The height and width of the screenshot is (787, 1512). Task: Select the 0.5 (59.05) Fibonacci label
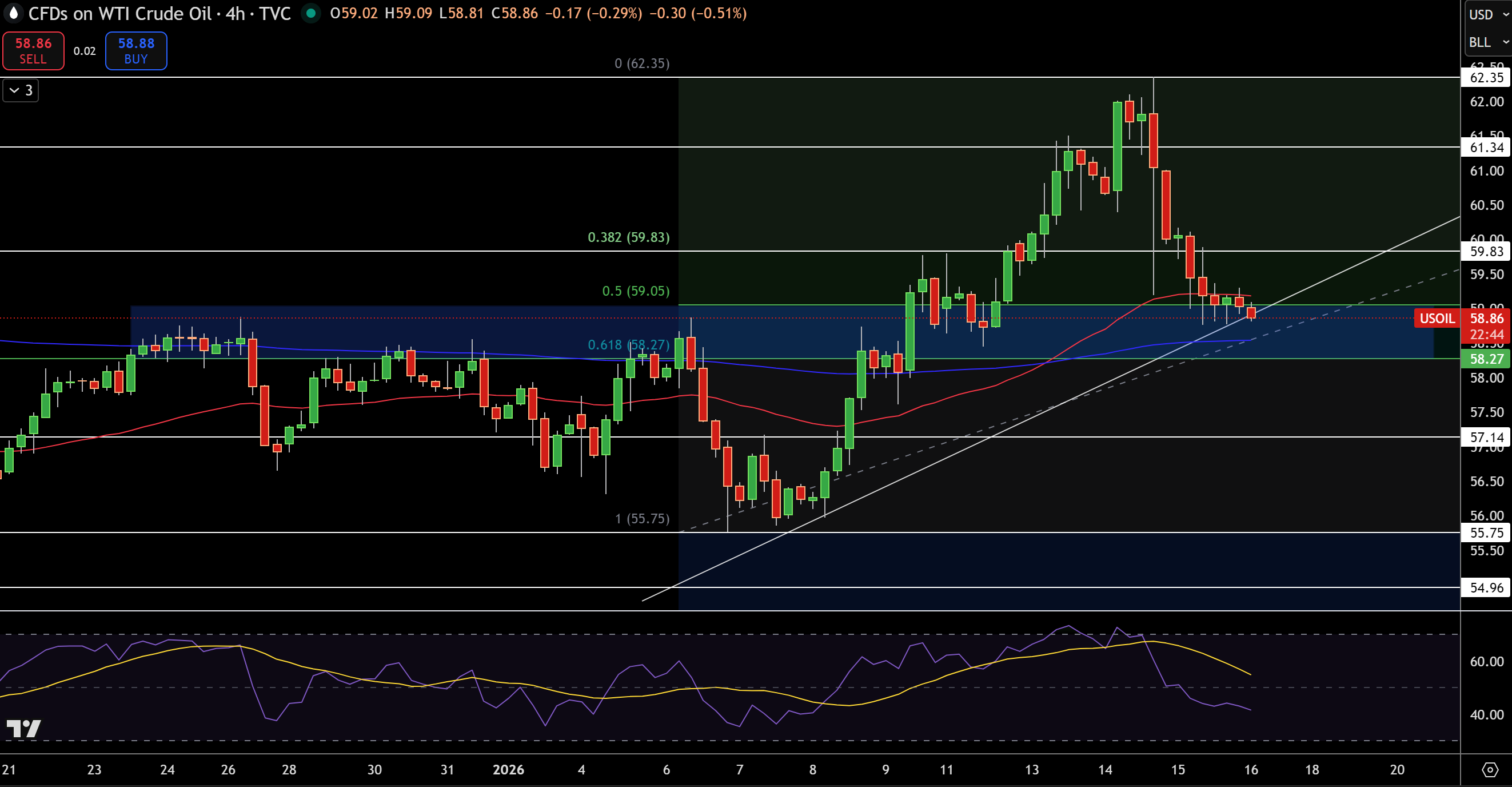636,291
